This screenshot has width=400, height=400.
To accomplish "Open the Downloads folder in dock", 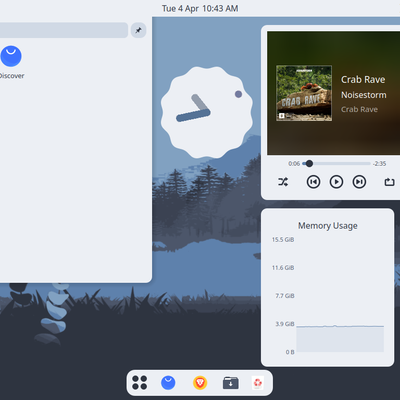I will pos(231,383).
